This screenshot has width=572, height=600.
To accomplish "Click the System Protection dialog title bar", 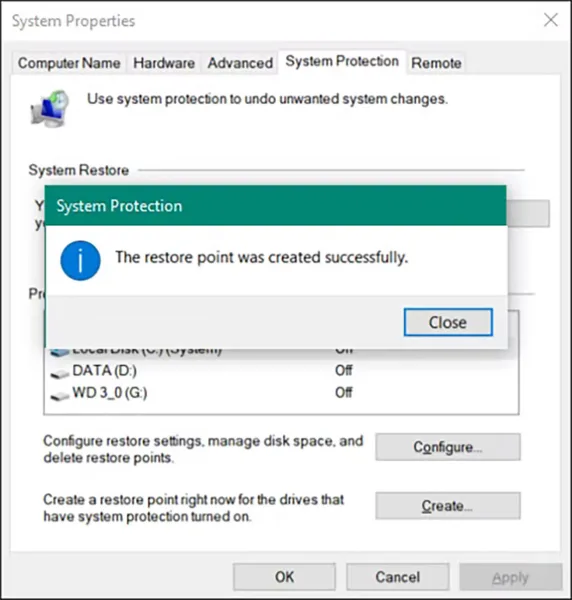I will tap(275, 205).
